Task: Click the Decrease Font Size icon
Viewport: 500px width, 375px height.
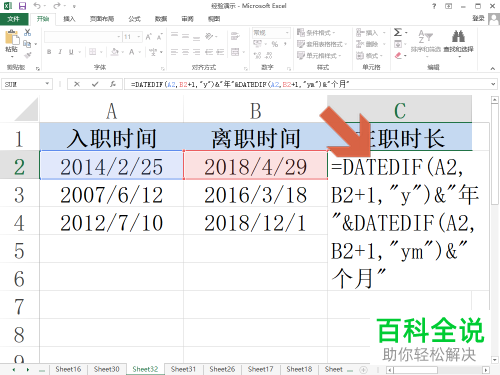Action: tap(160, 37)
